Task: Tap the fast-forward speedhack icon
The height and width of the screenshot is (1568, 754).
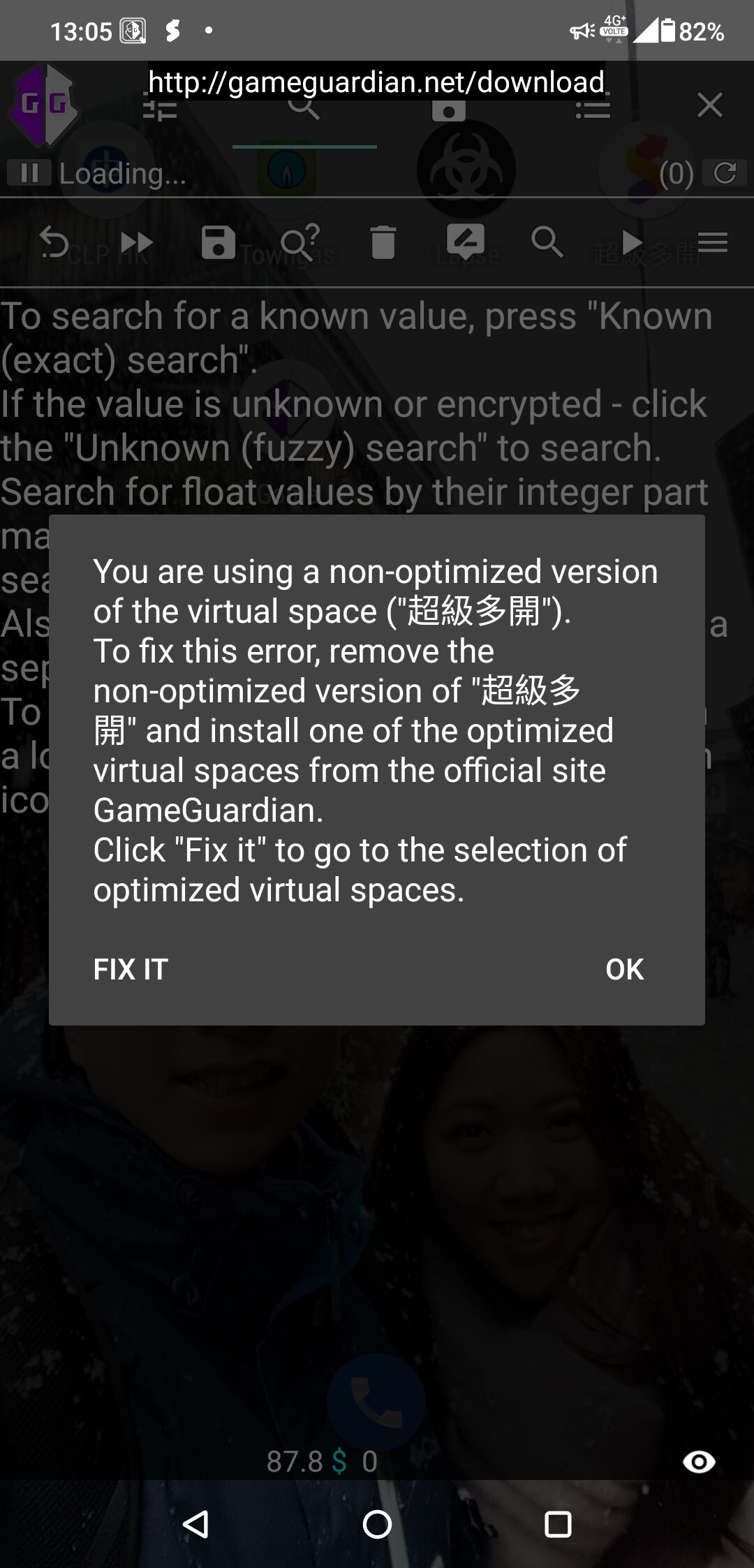Action: click(x=136, y=242)
